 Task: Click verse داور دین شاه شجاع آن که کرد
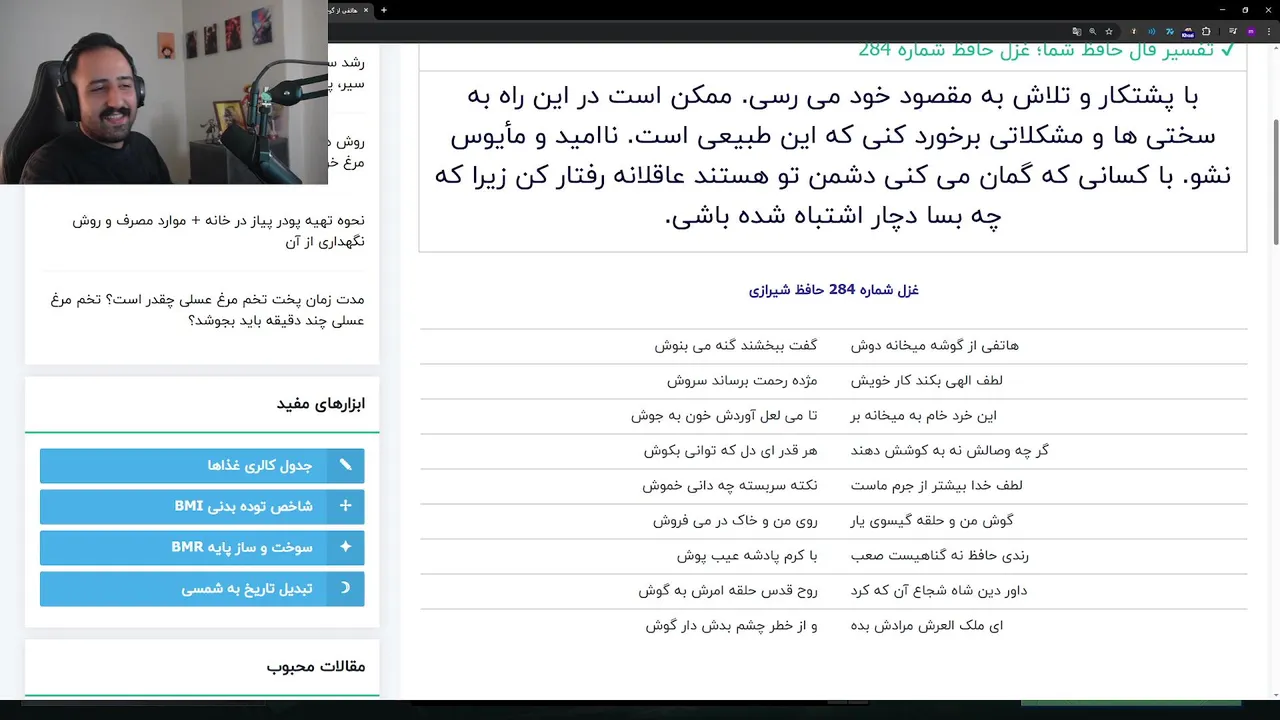(x=938, y=590)
